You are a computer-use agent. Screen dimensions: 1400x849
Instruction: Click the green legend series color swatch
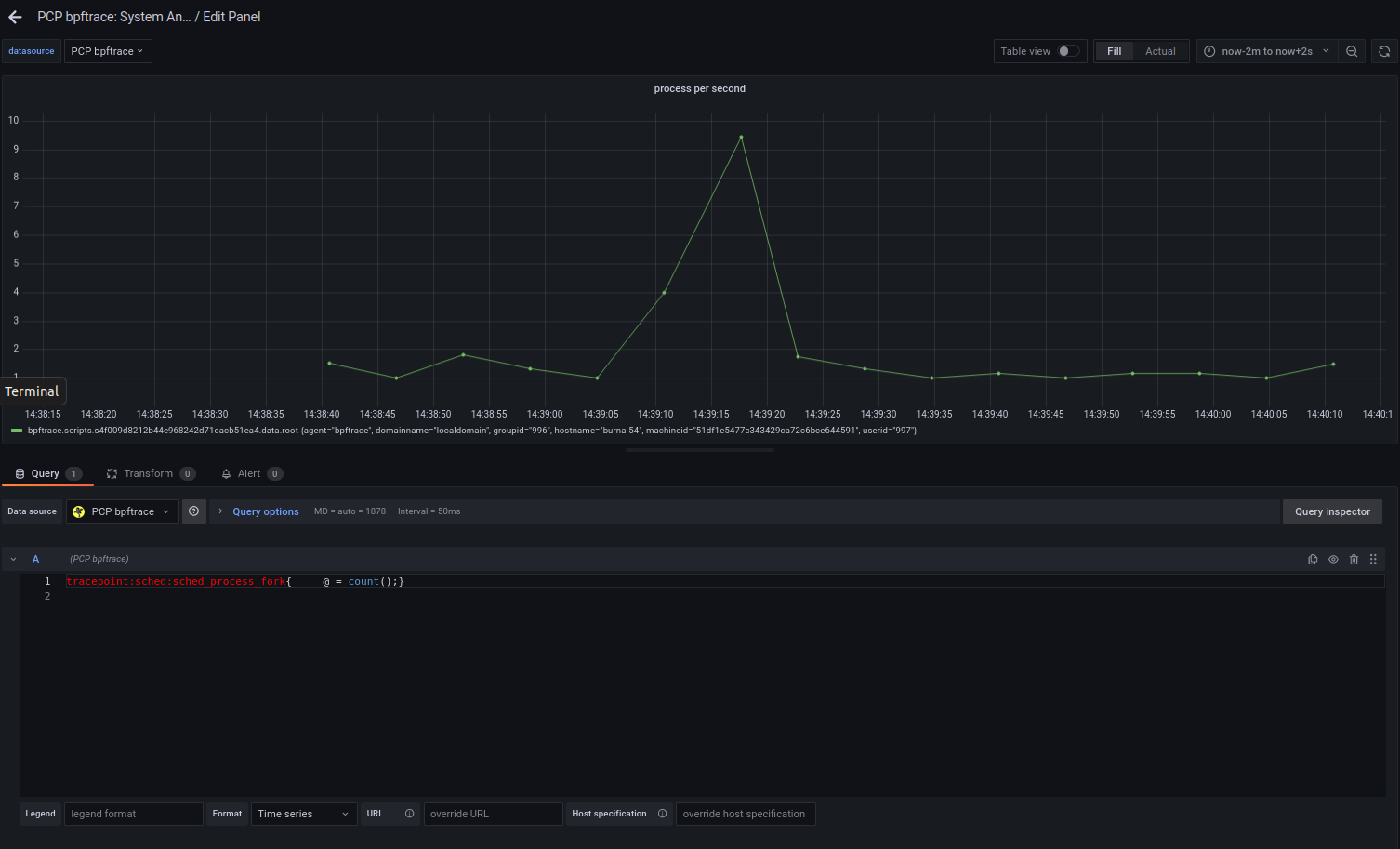[x=17, y=431]
